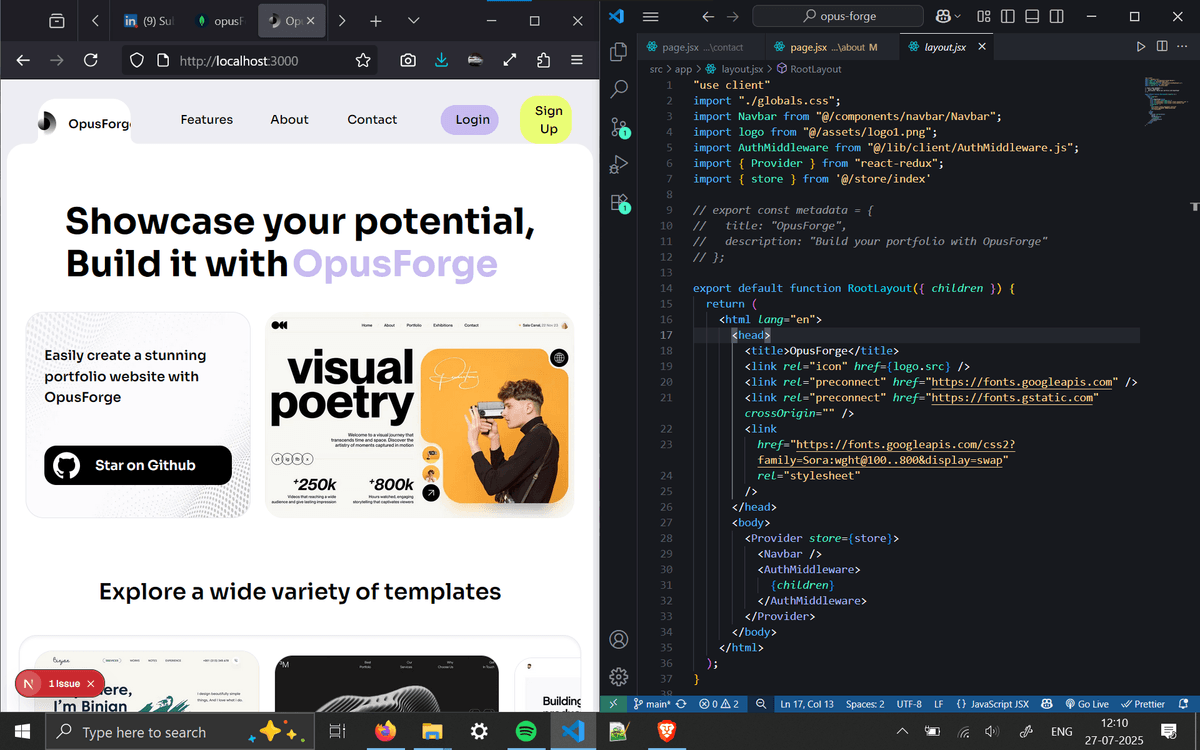This screenshot has height=750, width=1200.
Task: Open VS Code hamburger application menu
Action: point(650,16)
